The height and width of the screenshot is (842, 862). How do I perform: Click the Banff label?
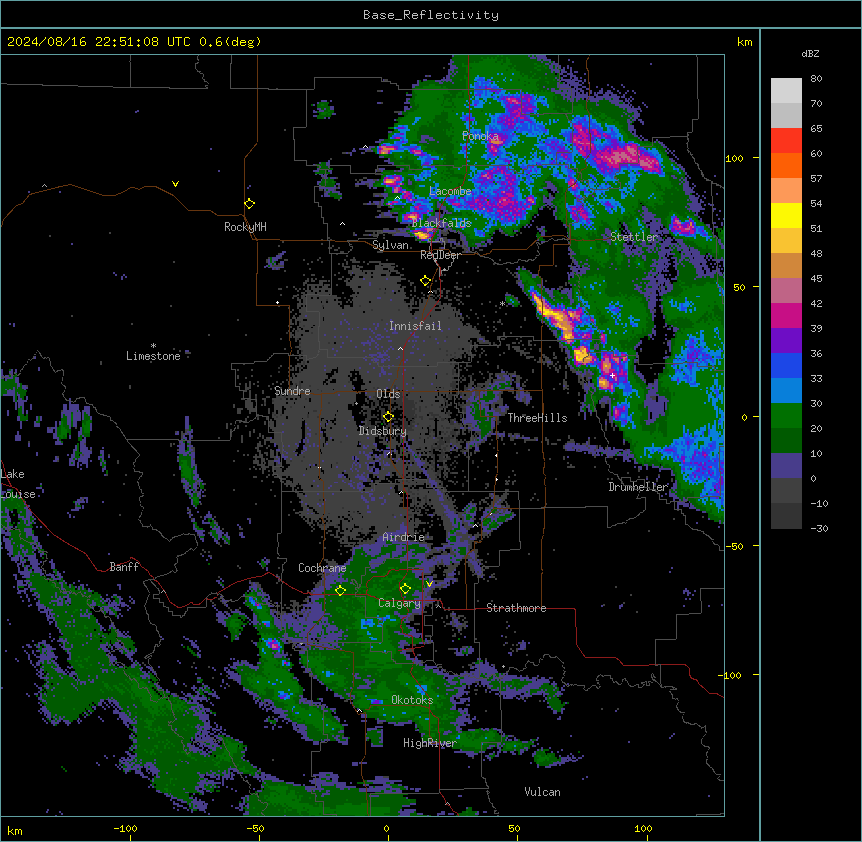tap(124, 567)
